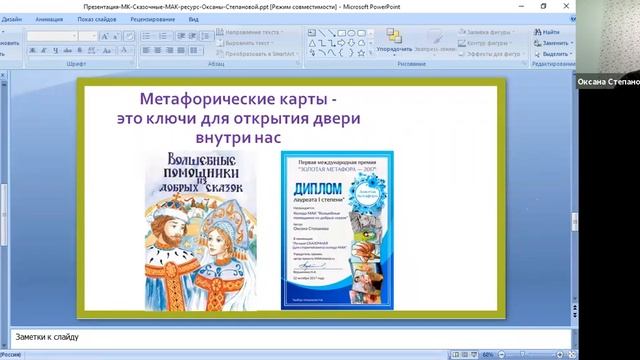Click Найти in editing group
The width and height of the screenshot is (640, 360).
coord(547,32)
